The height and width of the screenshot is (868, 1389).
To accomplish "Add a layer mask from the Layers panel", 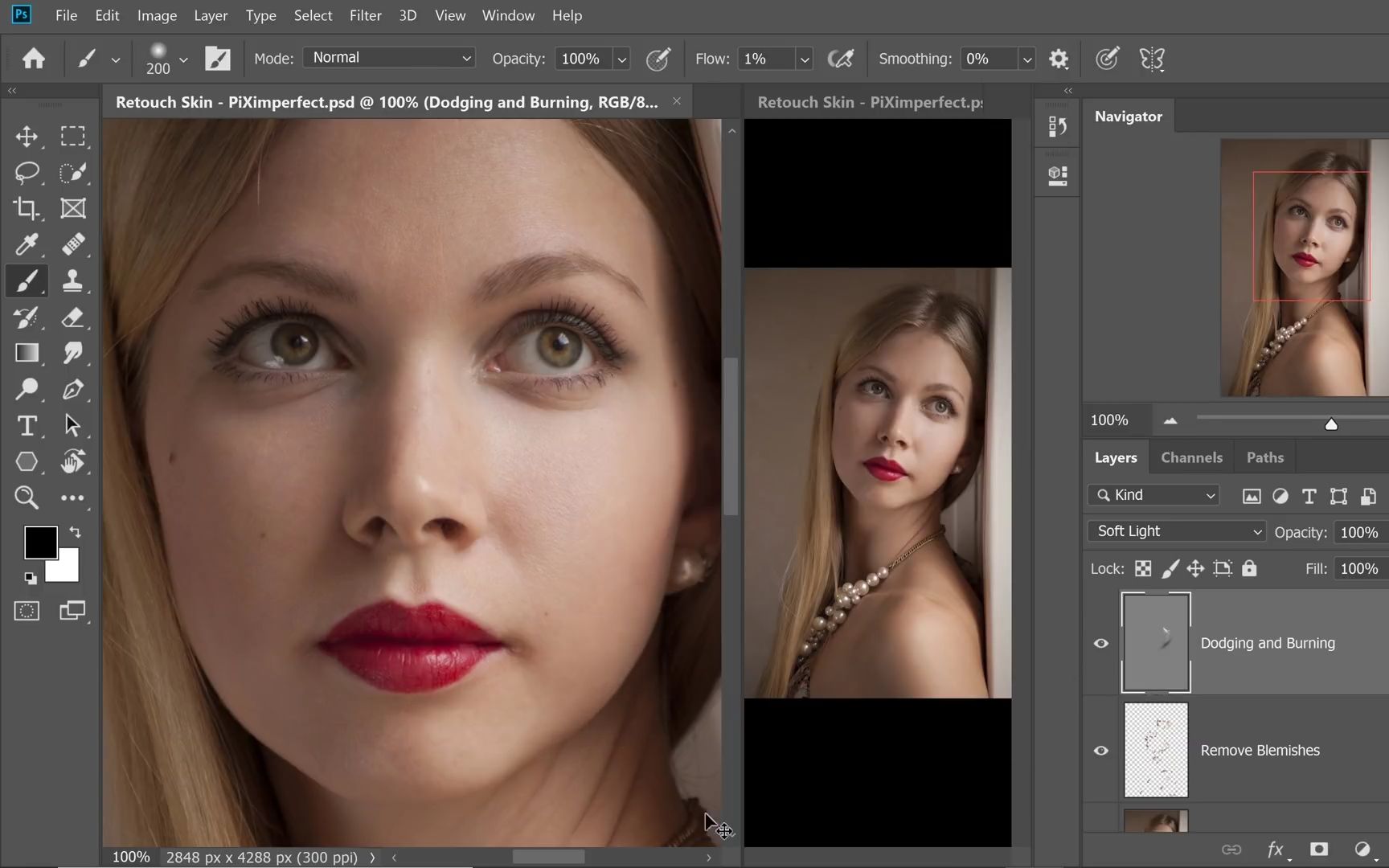I will coord(1317,849).
